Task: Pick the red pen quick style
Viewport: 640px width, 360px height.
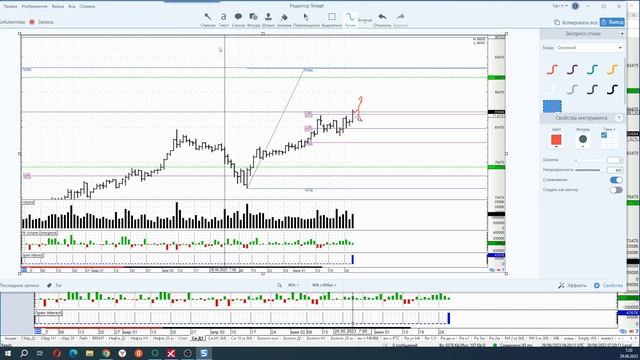Action: 552,69
